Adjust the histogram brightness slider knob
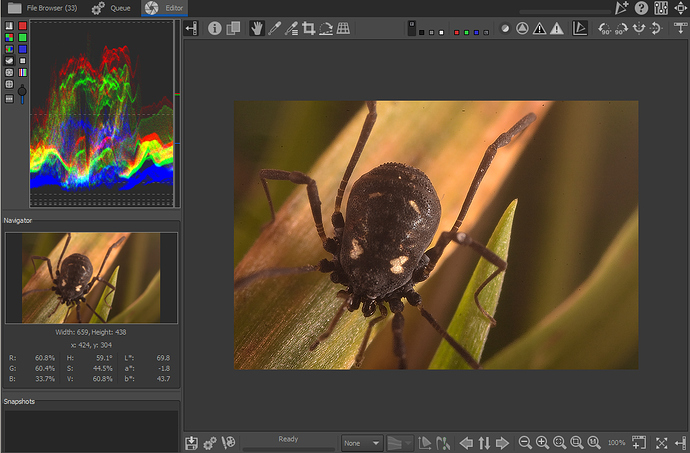This screenshot has height=453, width=690. point(22,90)
